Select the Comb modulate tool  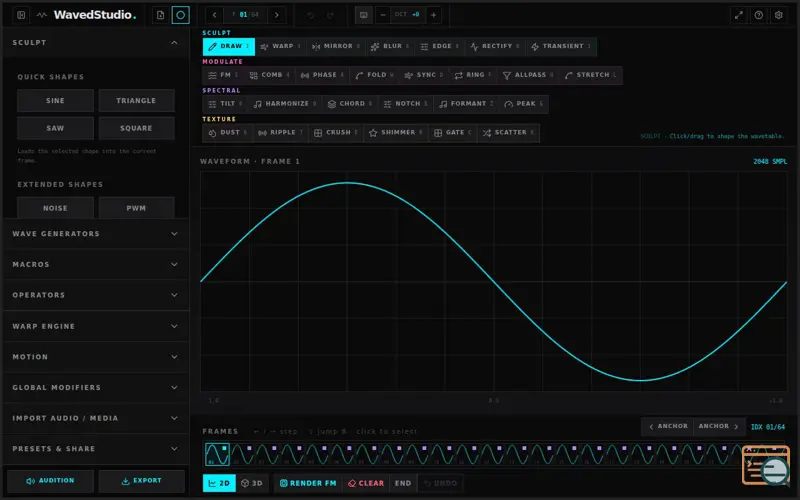coord(269,75)
